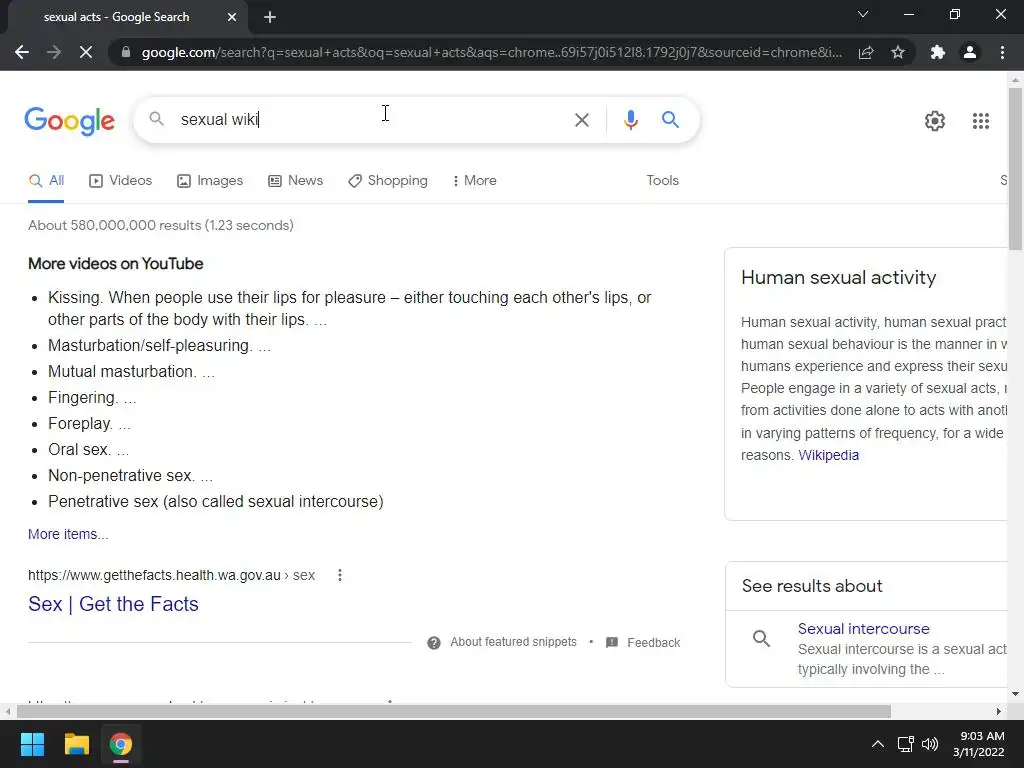Open Chrome's three-dot menu
The image size is (1024, 768).
(1002, 52)
